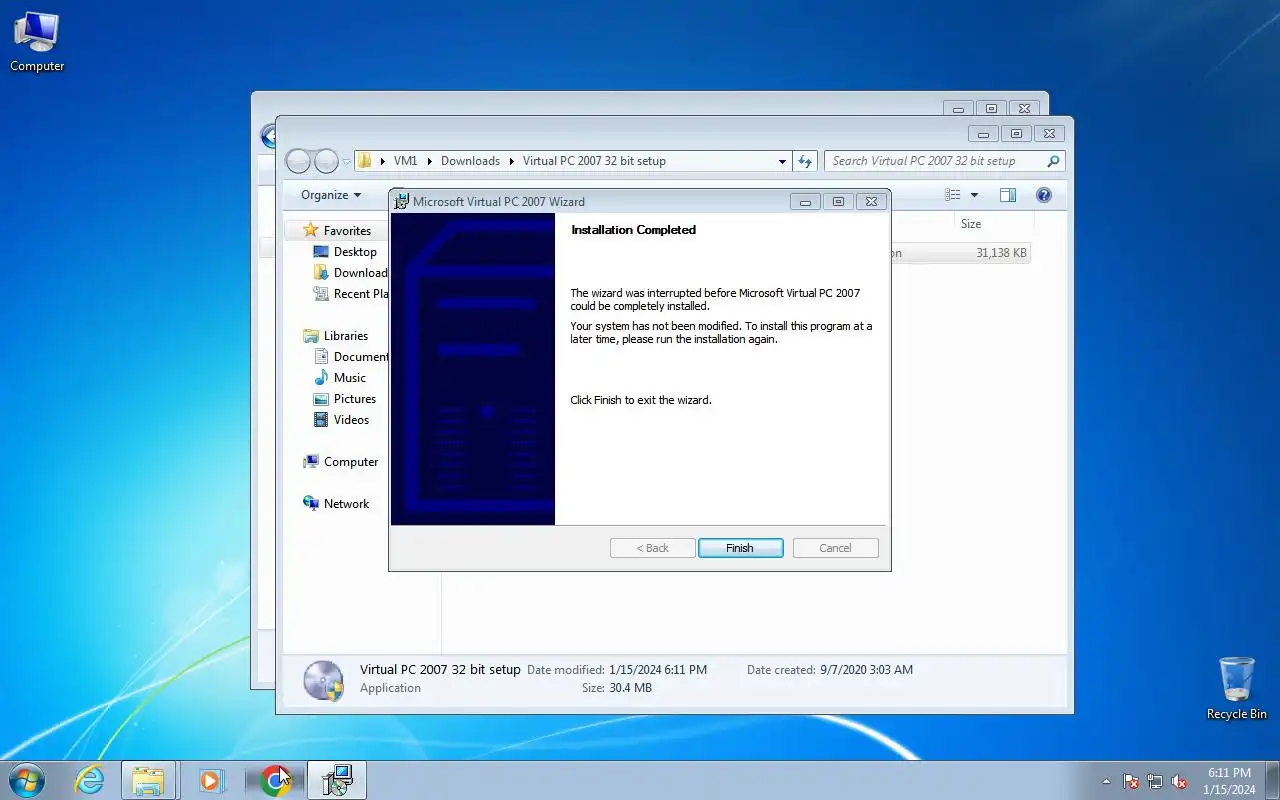Click the wizard title bar icon
Viewport: 1280px width, 800px height.
(401, 201)
